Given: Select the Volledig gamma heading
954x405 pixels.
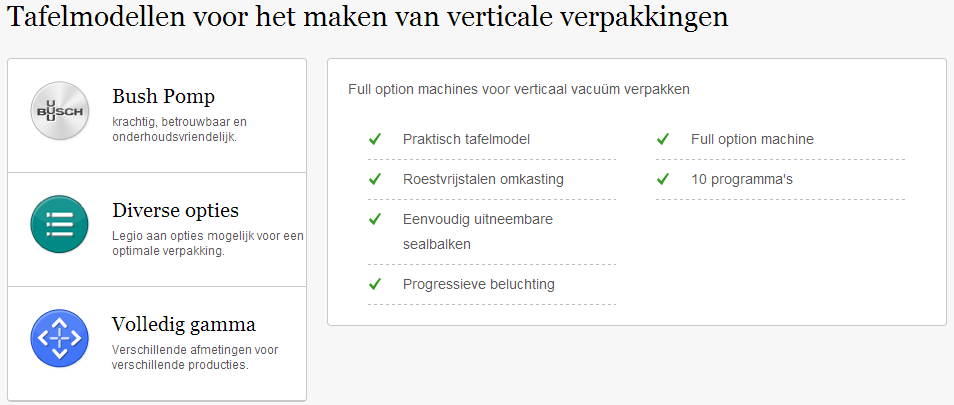Looking at the screenshot, I should point(184,325).
